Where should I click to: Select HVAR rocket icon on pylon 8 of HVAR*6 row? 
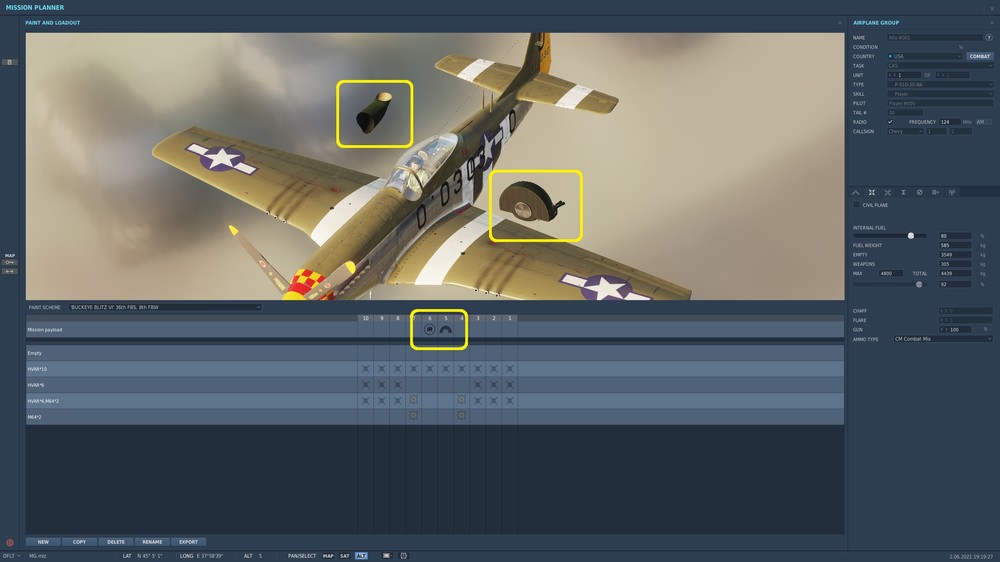click(x=397, y=385)
